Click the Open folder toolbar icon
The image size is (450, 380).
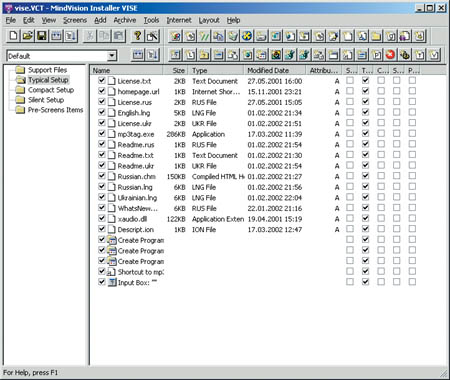pyautogui.click(x=28, y=36)
